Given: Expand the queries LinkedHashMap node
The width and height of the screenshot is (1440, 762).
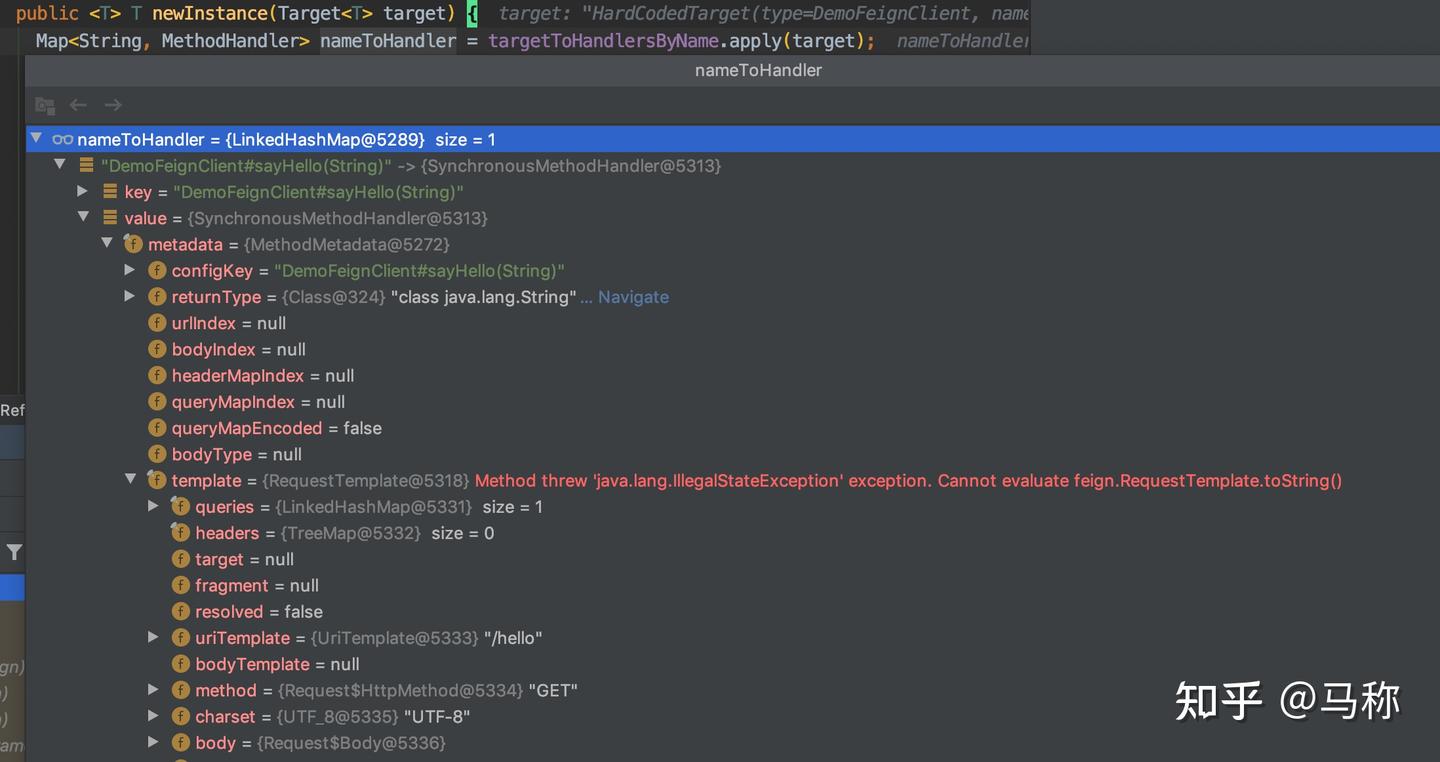Looking at the screenshot, I should (x=153, y=506).
